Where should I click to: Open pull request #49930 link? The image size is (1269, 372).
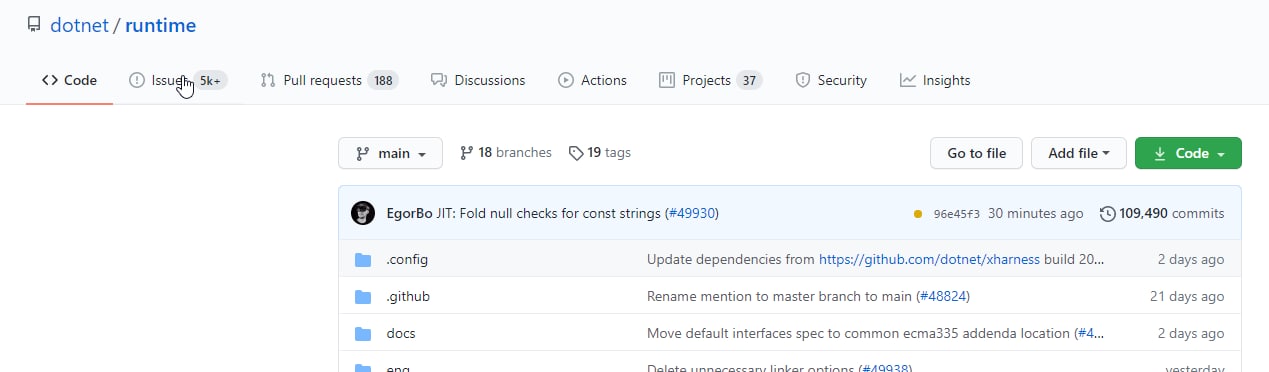(x=691, y=213)
